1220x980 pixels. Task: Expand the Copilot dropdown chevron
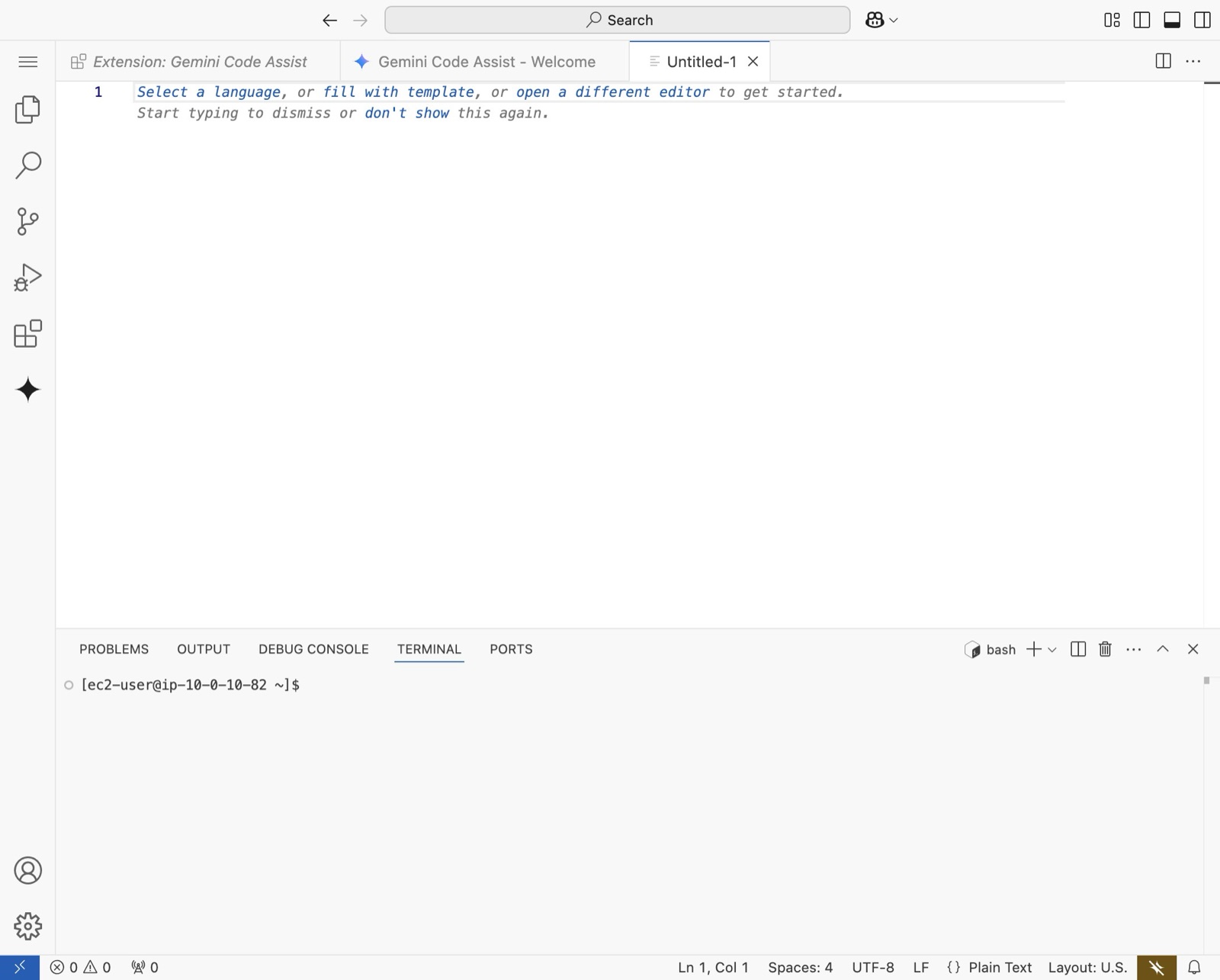[894, 21]
